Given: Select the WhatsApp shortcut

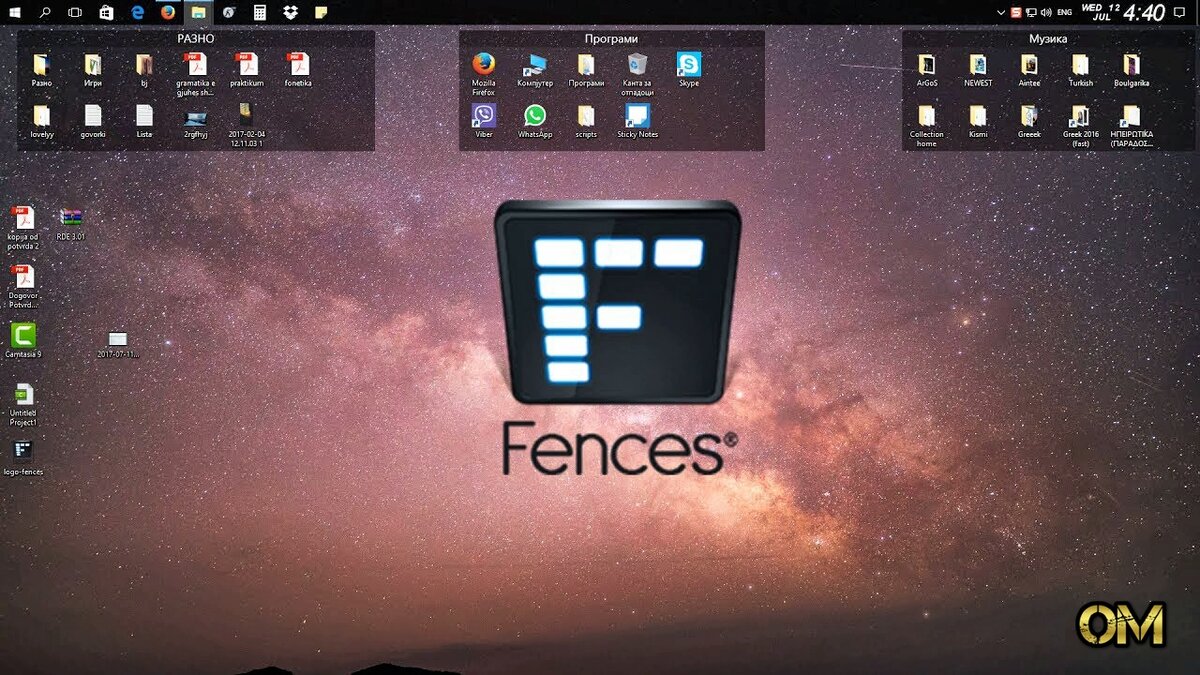Looking at the screenshot, I should click(535, 120).
